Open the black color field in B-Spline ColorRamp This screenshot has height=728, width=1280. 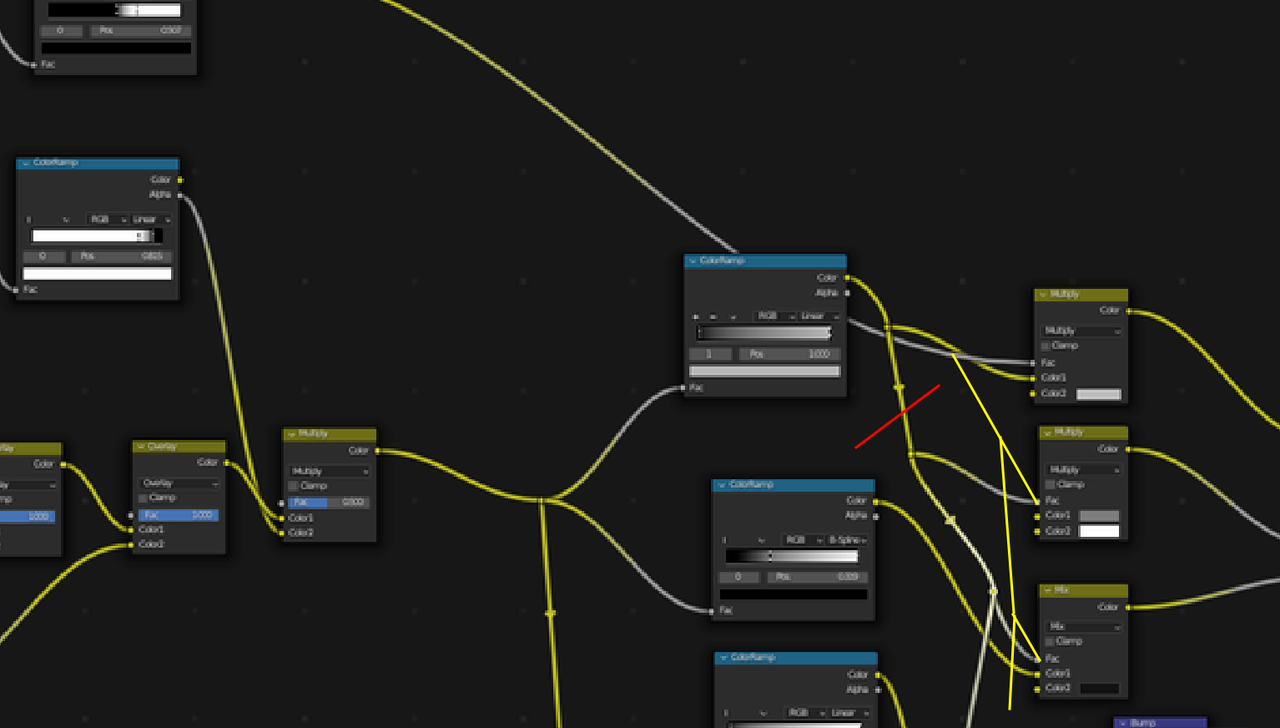point(794,594)
